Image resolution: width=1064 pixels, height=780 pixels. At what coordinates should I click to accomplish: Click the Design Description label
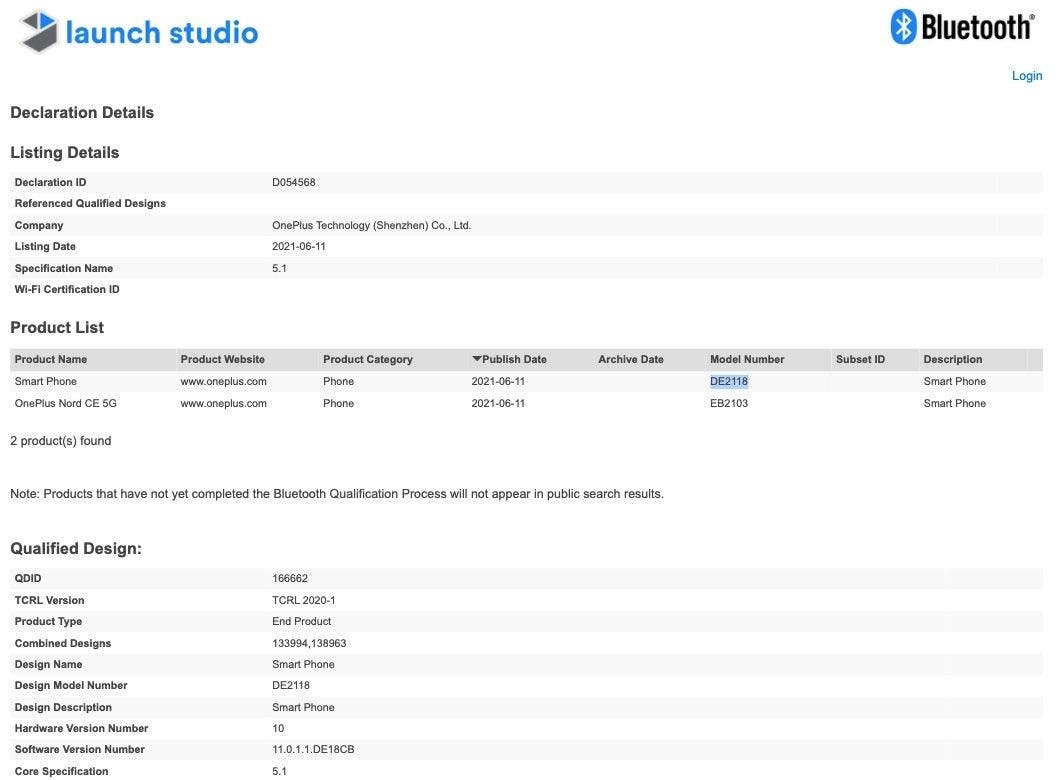63,707
